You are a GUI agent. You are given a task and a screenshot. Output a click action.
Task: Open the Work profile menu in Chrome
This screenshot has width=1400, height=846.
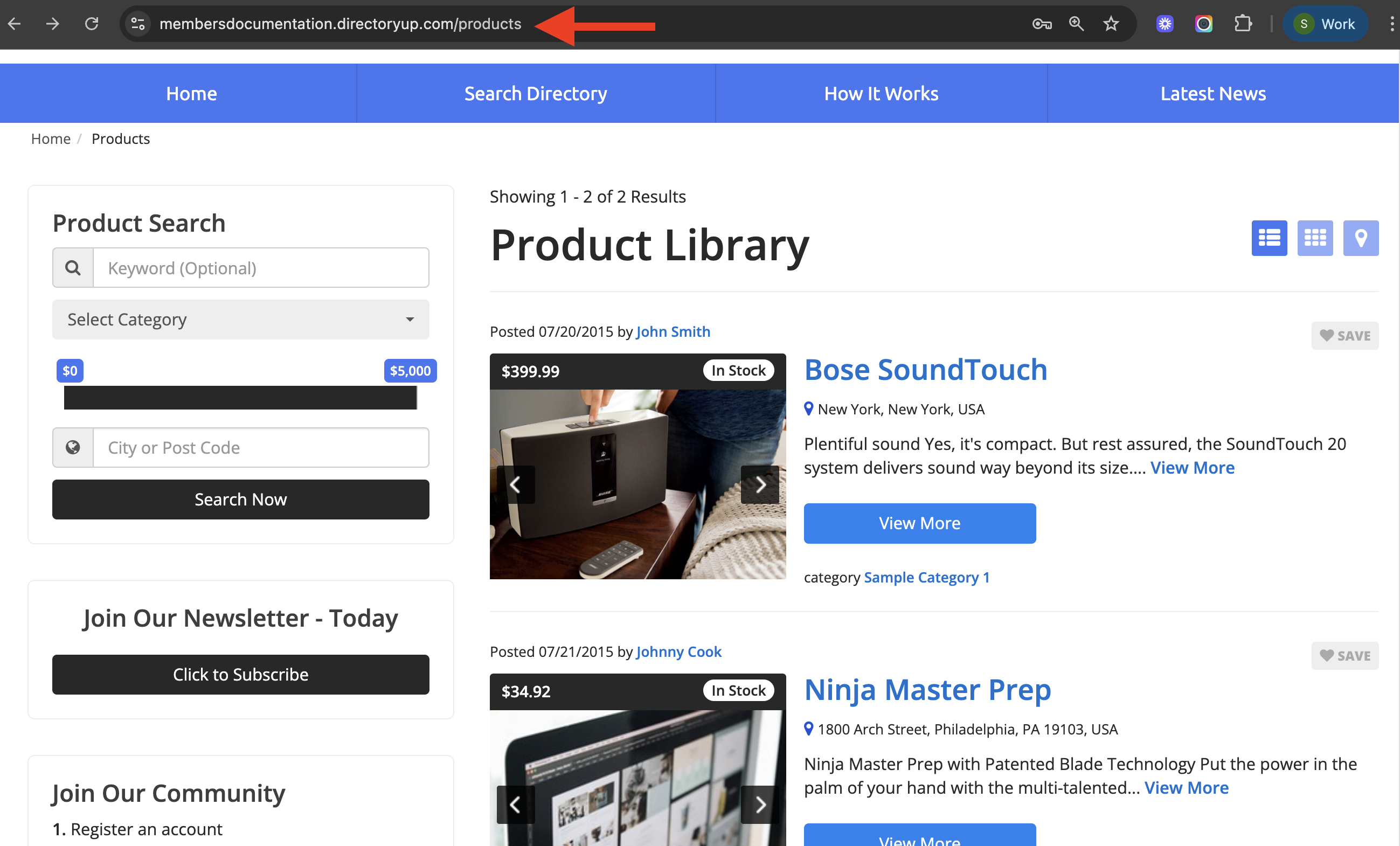coord(1325,24)
